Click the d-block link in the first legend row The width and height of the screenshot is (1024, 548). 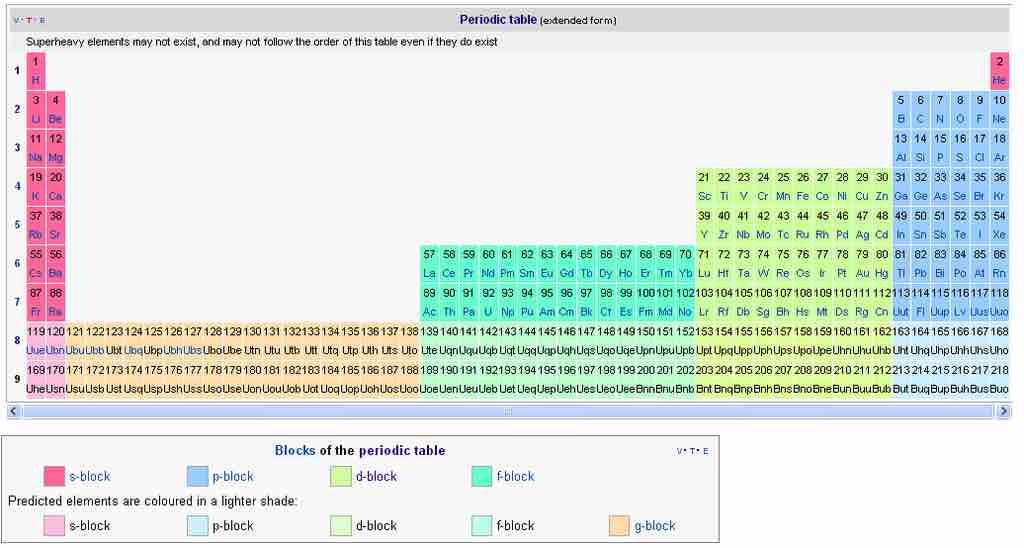tap(376, 477)
